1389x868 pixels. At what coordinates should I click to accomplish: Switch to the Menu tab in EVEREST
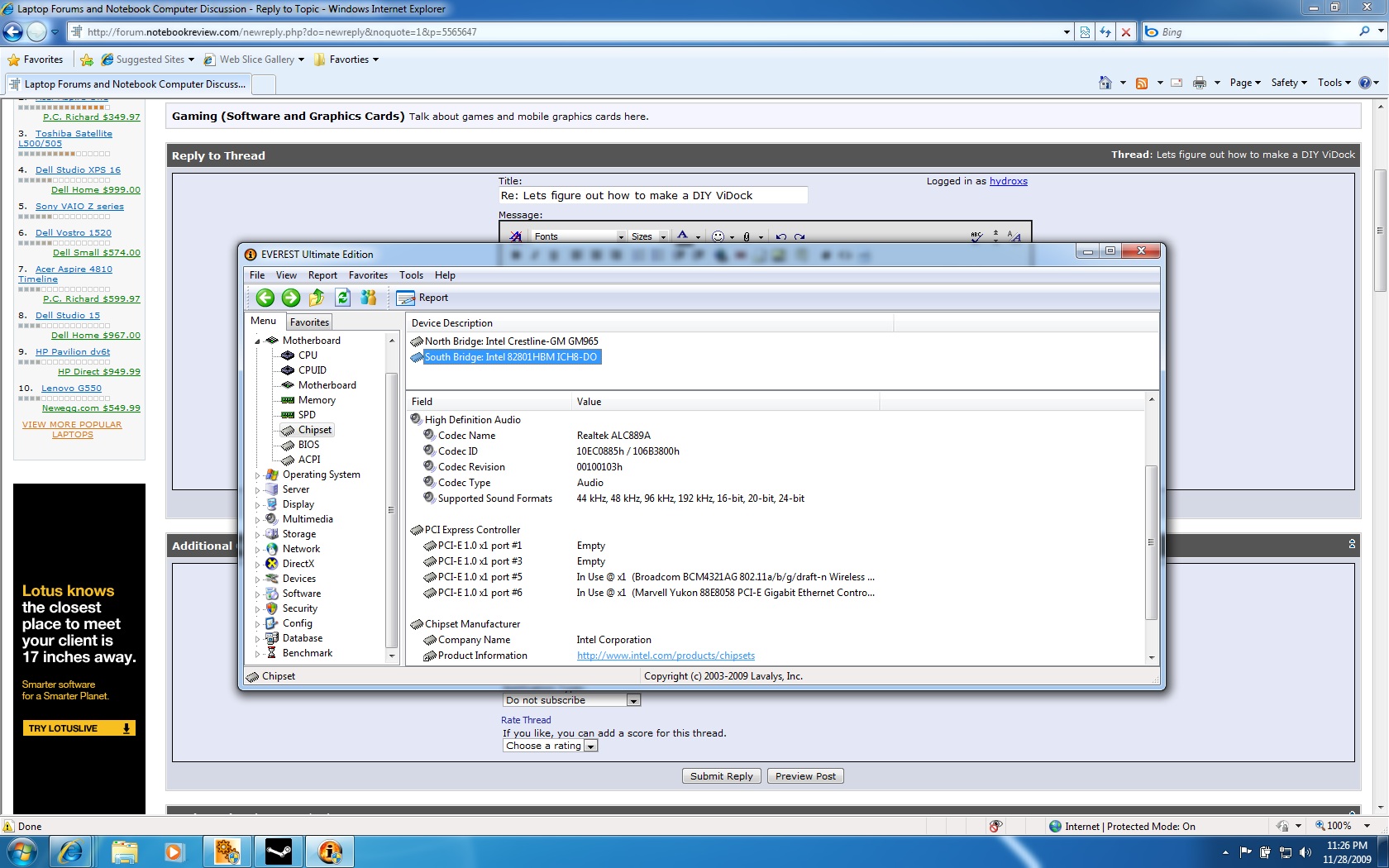point(264,321)
